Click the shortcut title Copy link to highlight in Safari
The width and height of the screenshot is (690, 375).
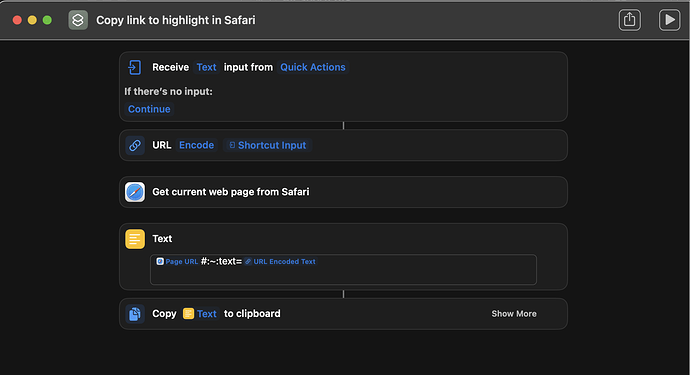(176, 20)
